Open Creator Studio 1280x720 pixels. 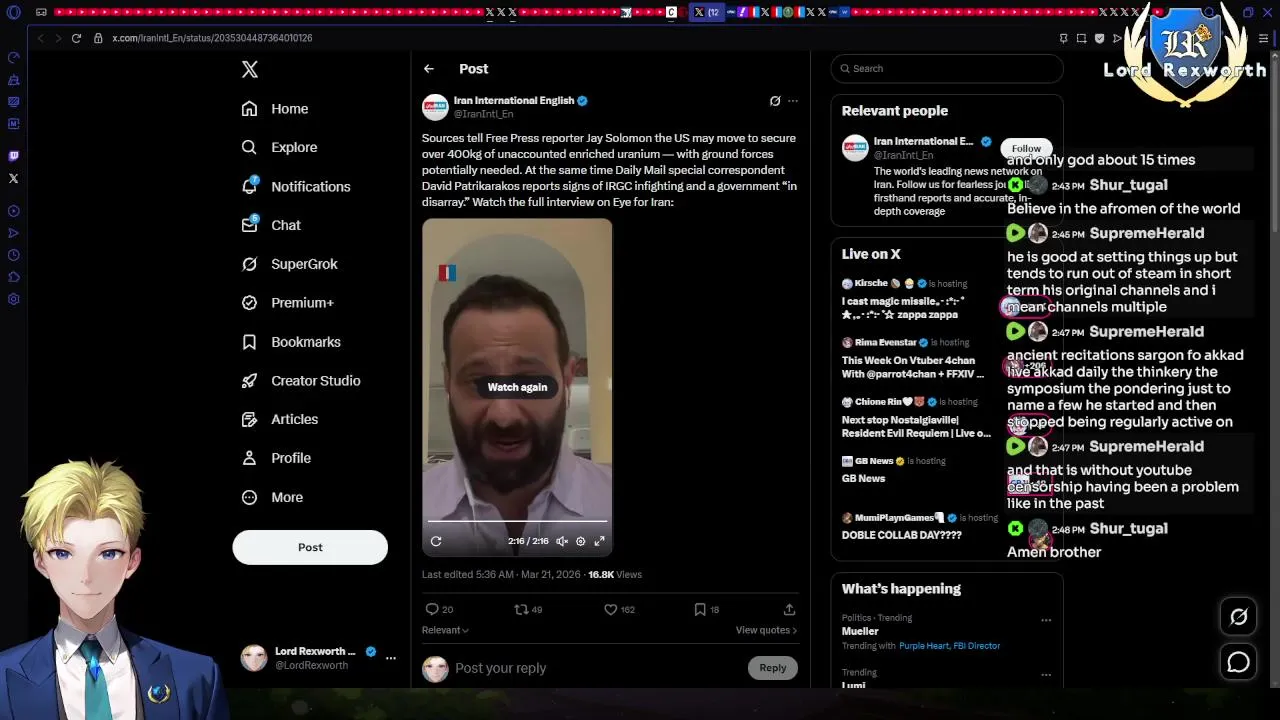301,381
